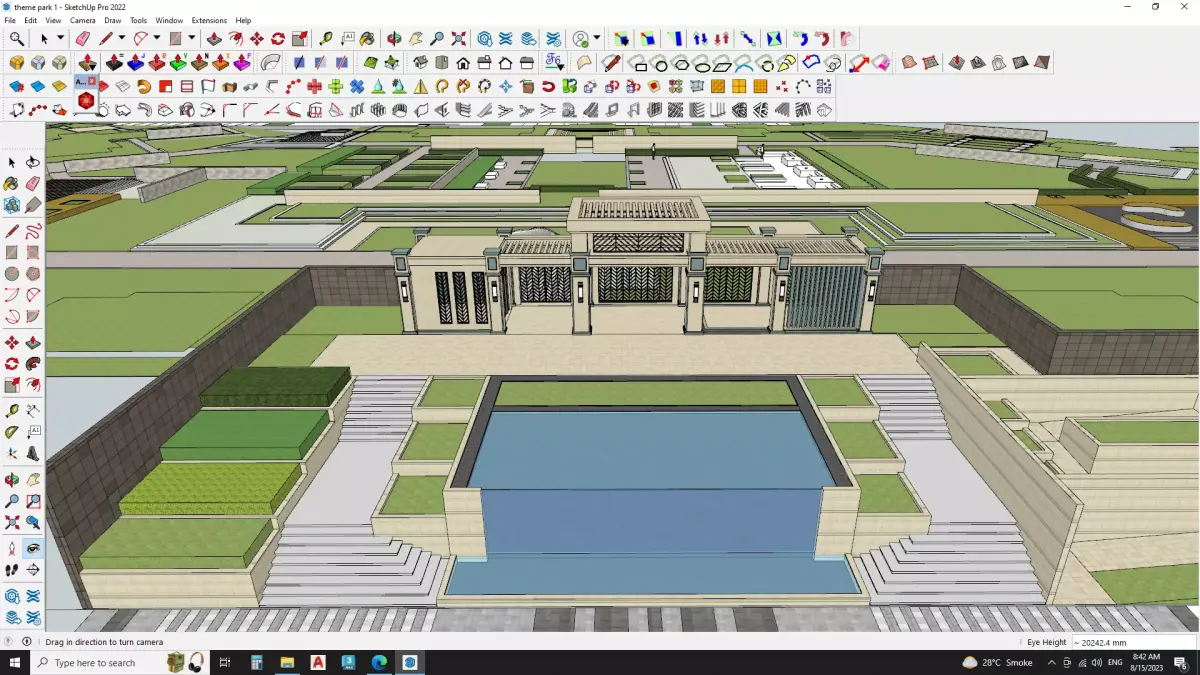Click the Eye Height value field
Viewport: 1200px width, 675px height.
pos(1132,642)
